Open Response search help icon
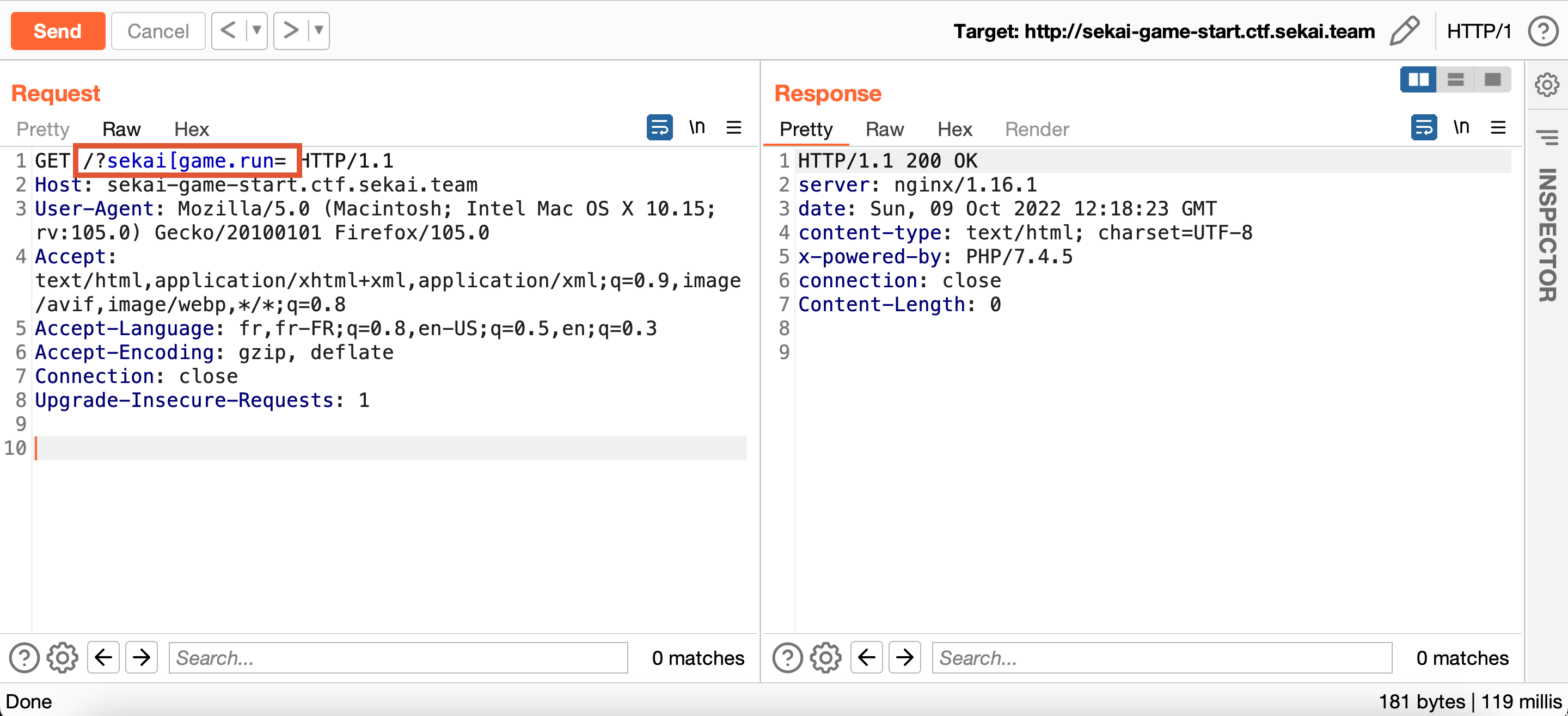The height and width of the screenshot is (716, 1568). pos(788,658)
